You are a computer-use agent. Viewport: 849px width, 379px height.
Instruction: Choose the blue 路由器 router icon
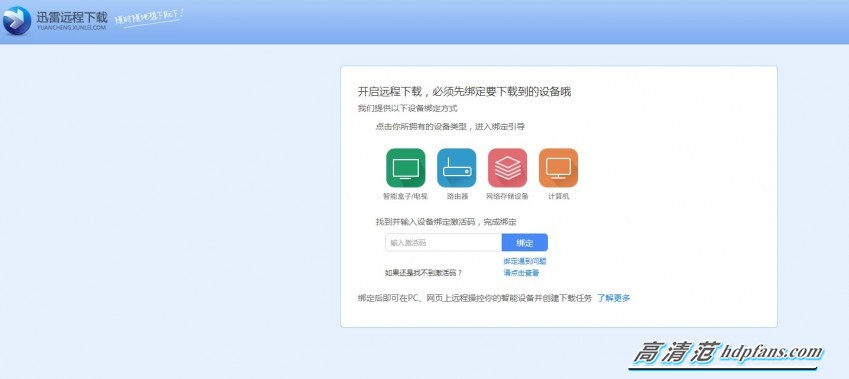[x=456, y=168]
